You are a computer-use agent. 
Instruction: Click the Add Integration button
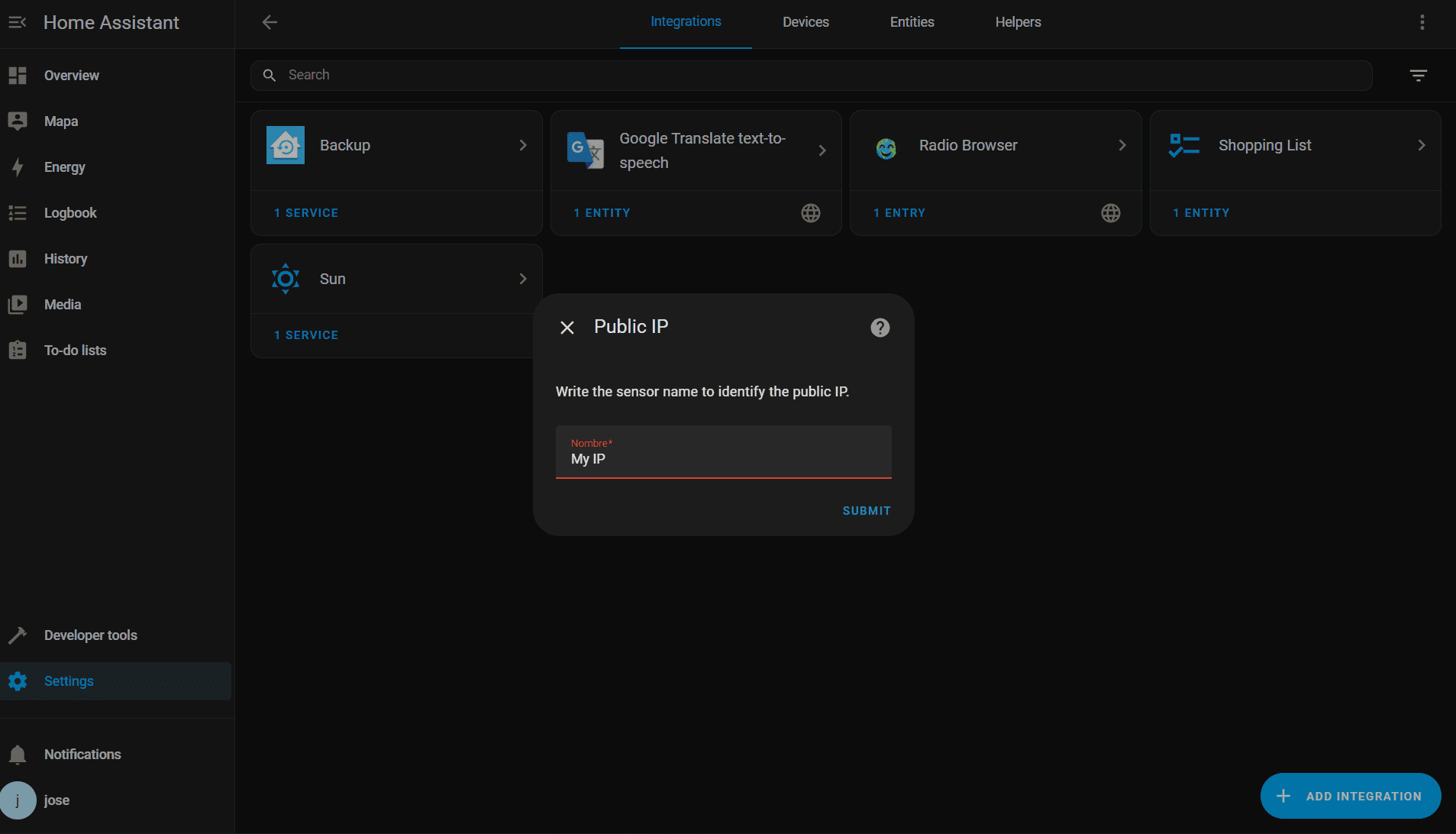[1350, 796]
